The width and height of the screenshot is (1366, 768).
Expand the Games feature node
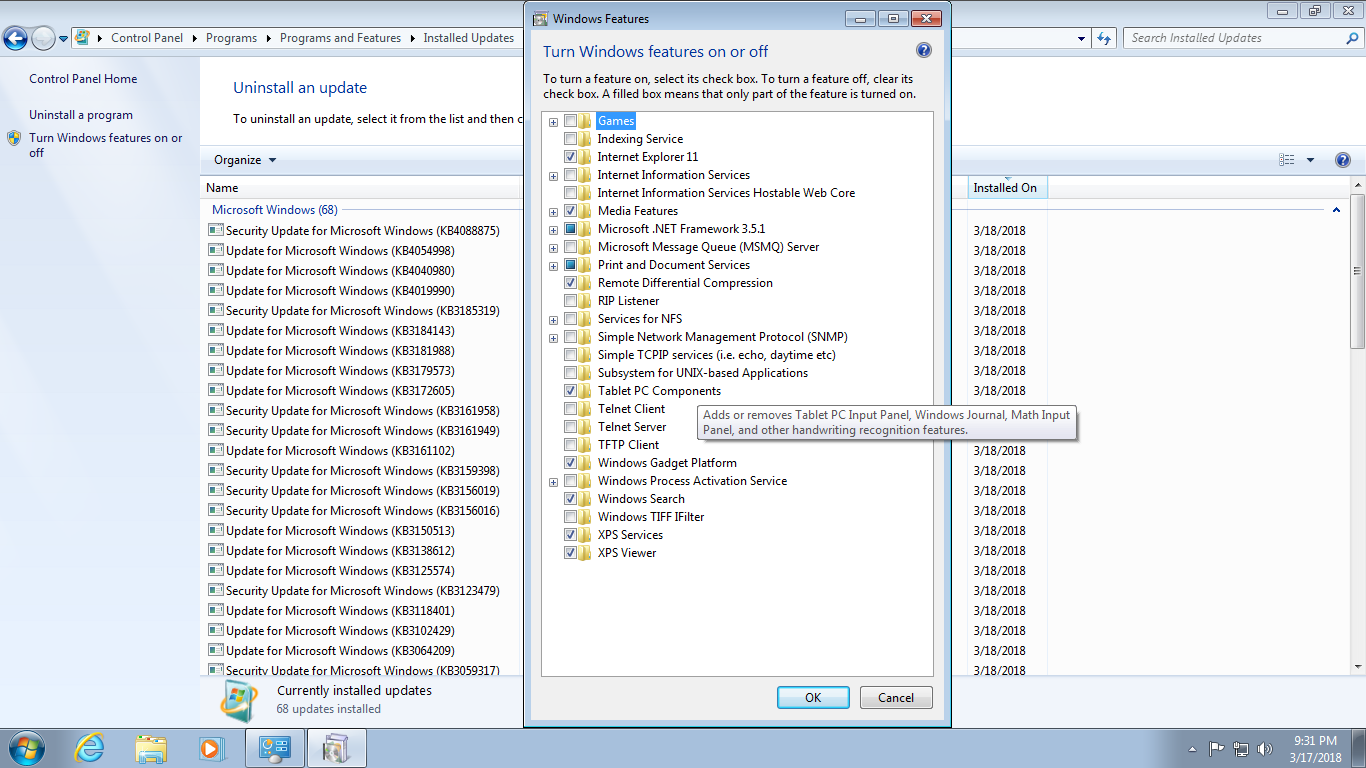(553, 122)
